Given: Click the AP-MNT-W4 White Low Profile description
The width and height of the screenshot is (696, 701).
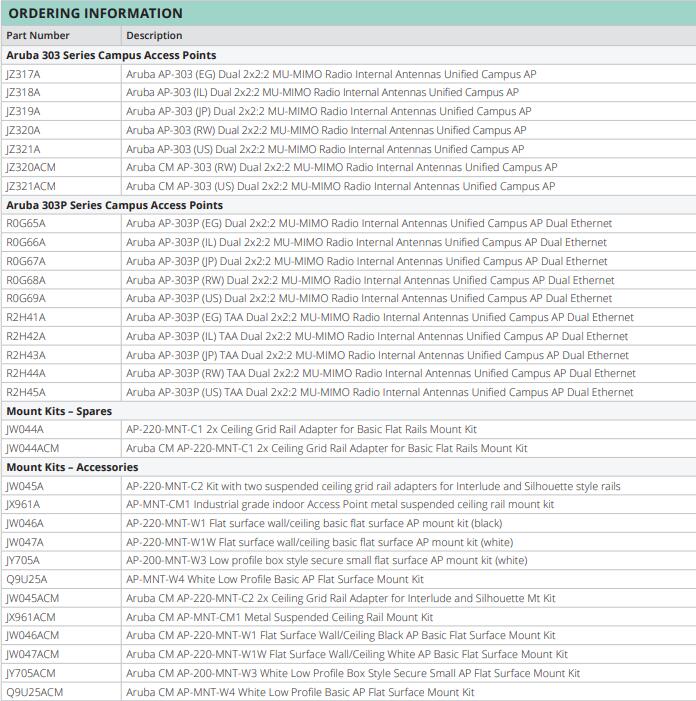Looking at the screenshot, I should point(275,579).
